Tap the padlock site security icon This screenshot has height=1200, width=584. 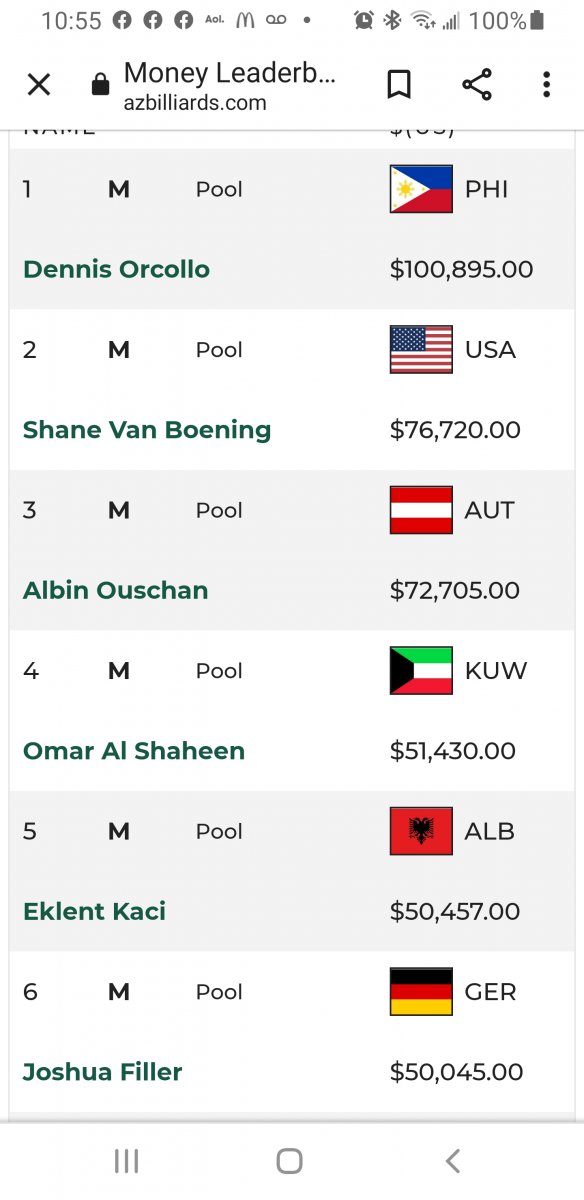click(100, 85)
